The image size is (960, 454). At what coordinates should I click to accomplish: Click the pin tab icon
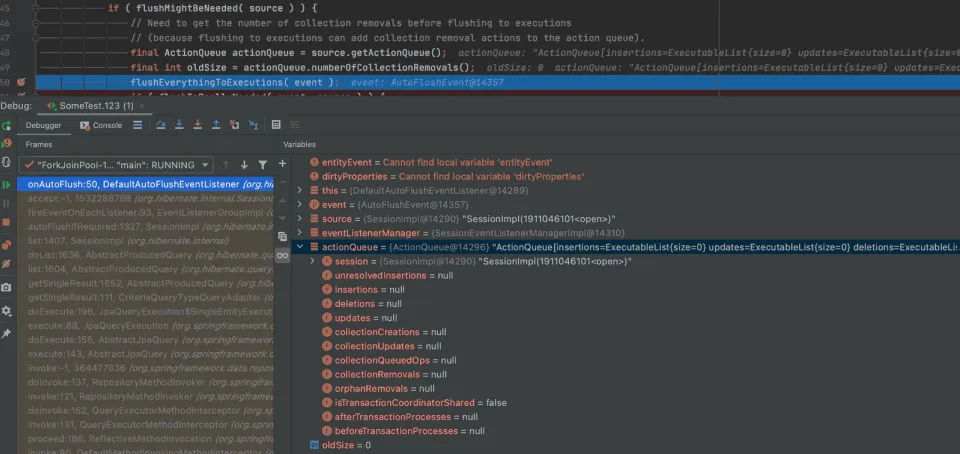point(6,333)
